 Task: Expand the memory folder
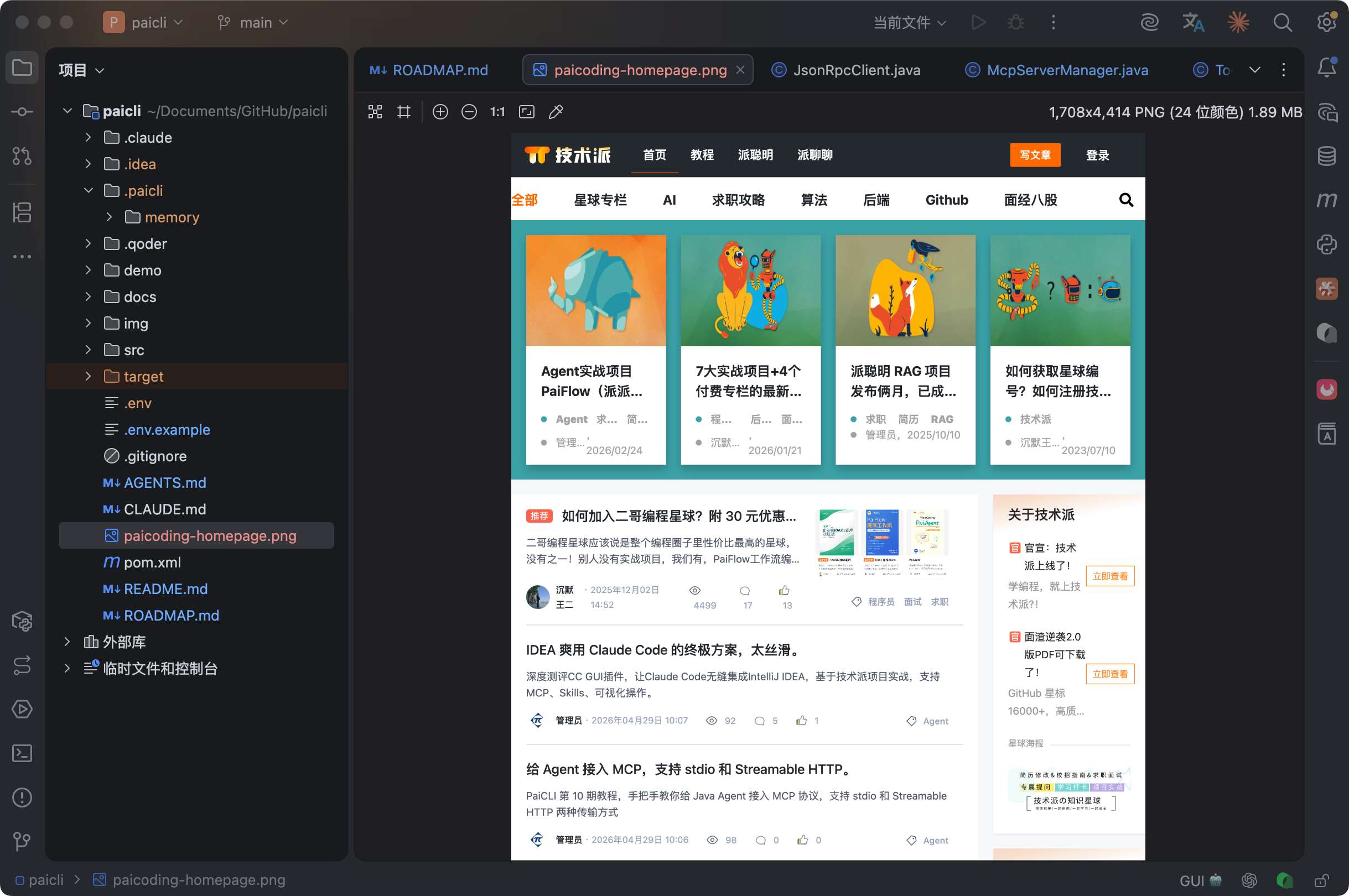109,217
